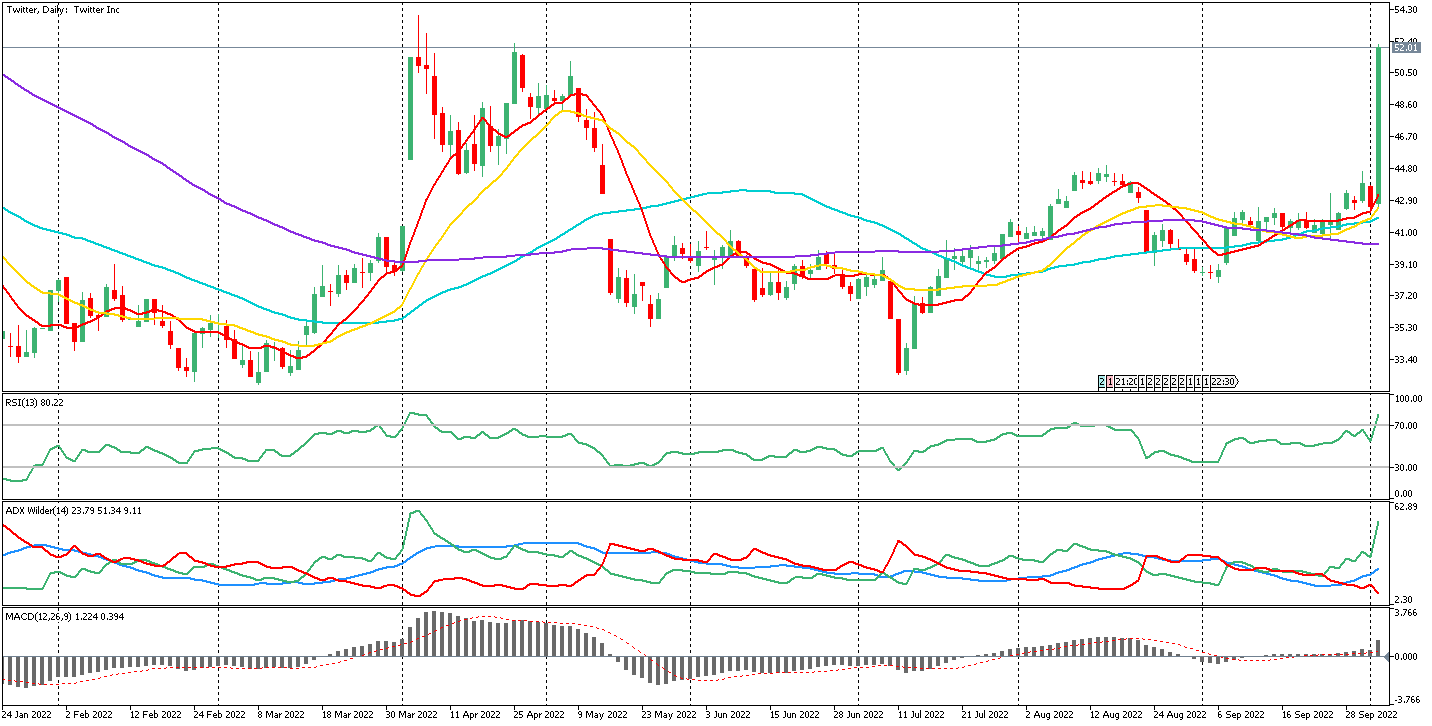This screenshot has height=726, width=1432.
Task: Click the 21 Jul 2022 date label
Action: tap(987, 715)
